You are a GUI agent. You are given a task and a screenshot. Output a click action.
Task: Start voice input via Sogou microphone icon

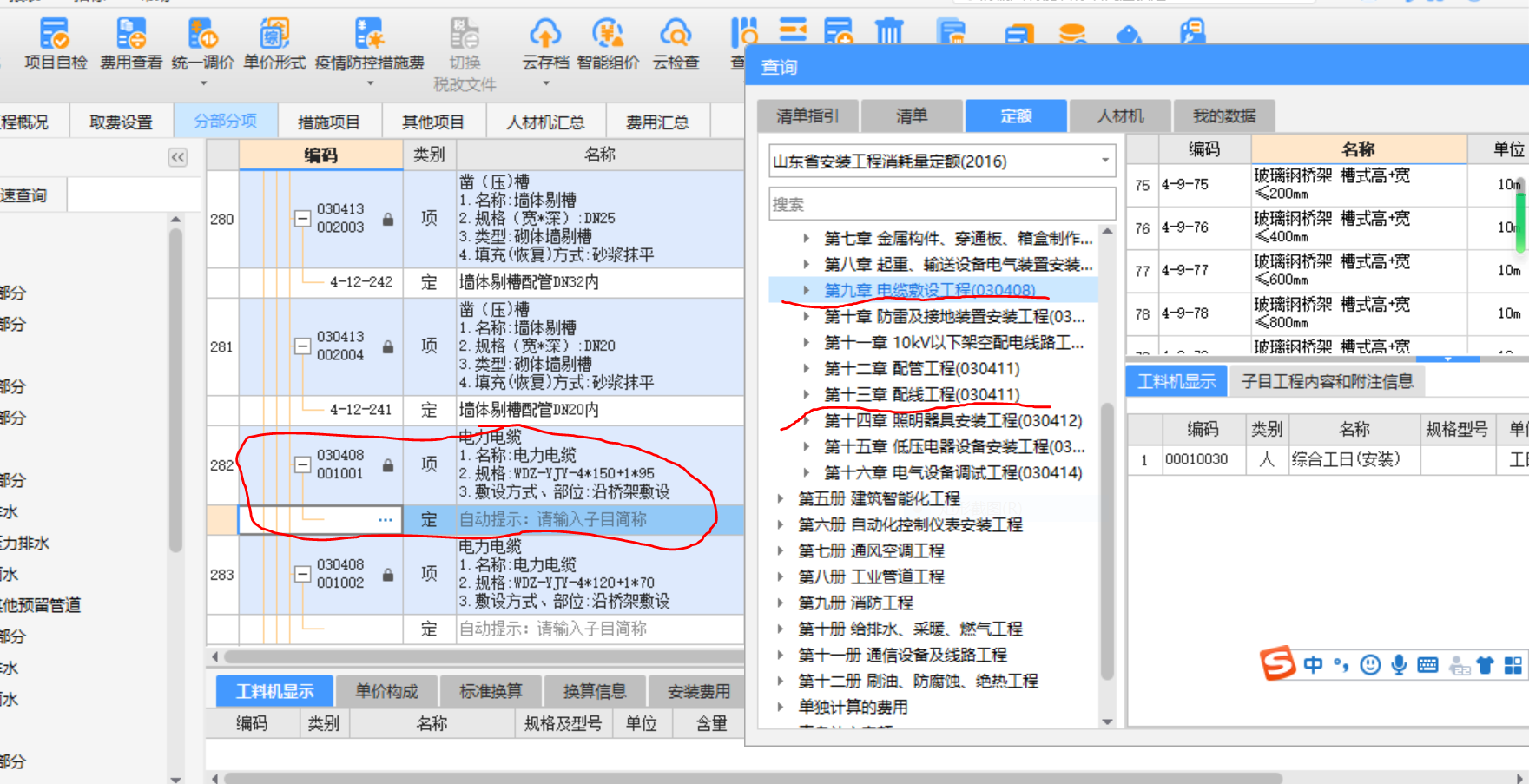pyautogui.click(x=1399, y=666)
